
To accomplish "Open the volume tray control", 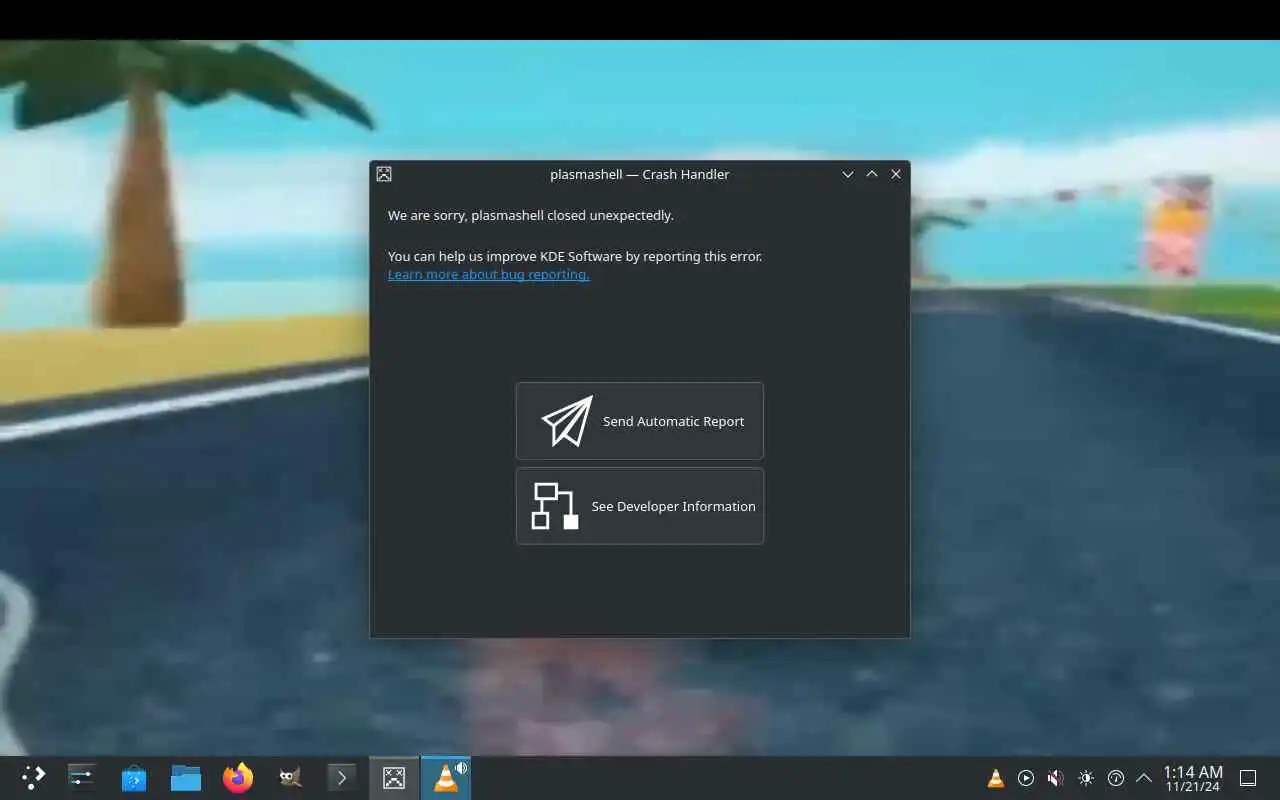I will coord(1056,778).
